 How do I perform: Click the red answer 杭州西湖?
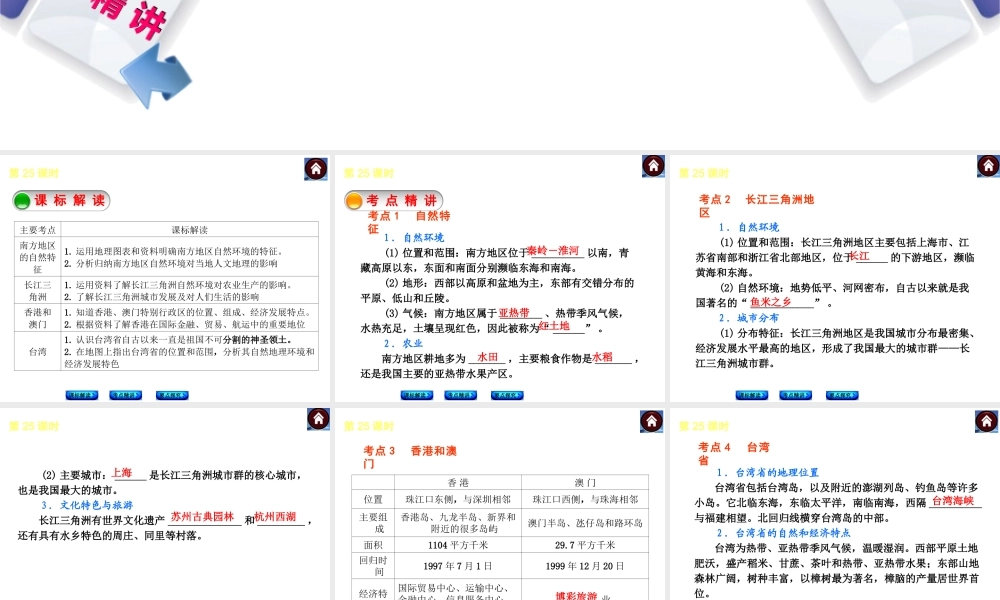point(276,516)
